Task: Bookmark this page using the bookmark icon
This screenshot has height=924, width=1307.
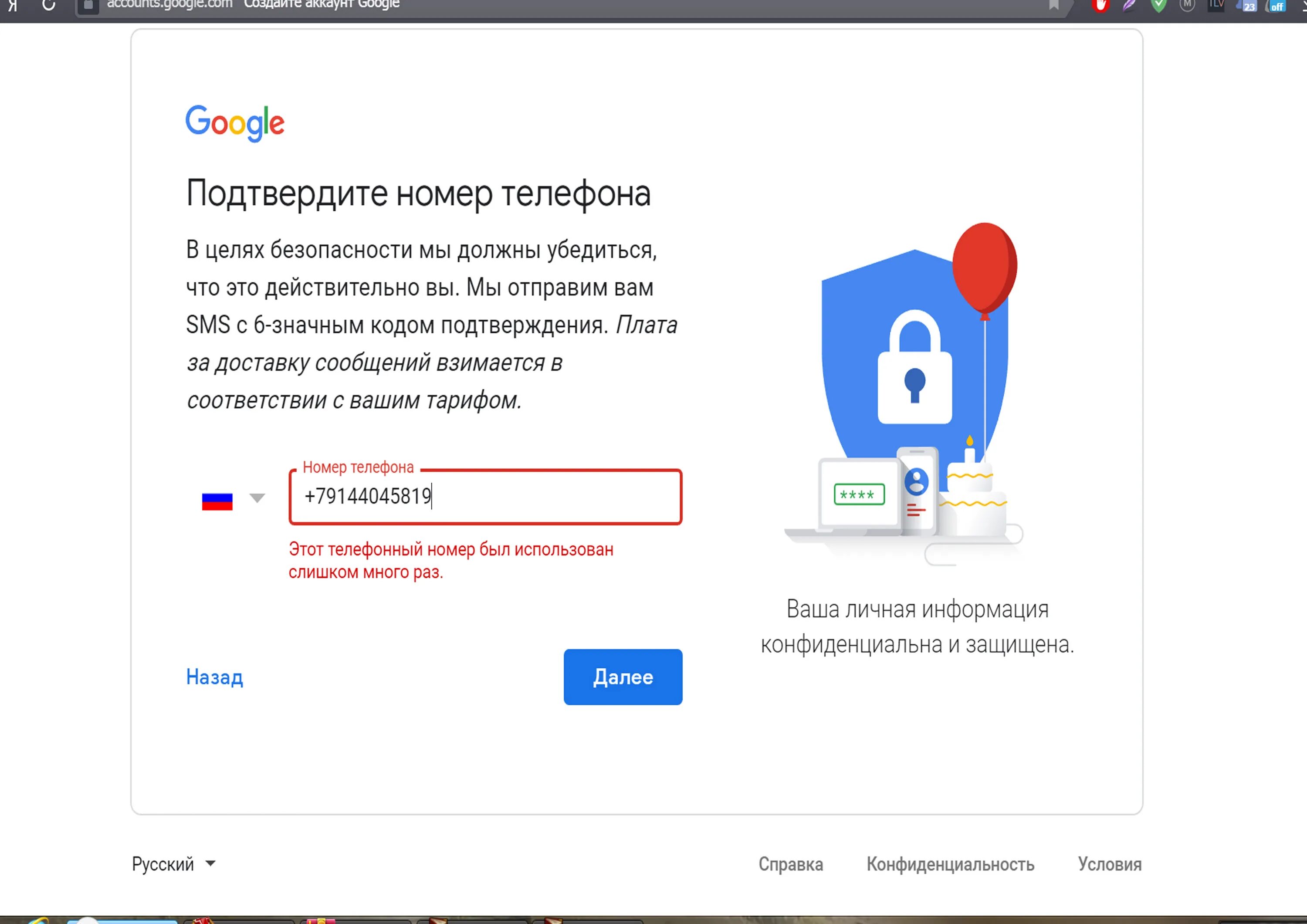Action: [1054, 5]
